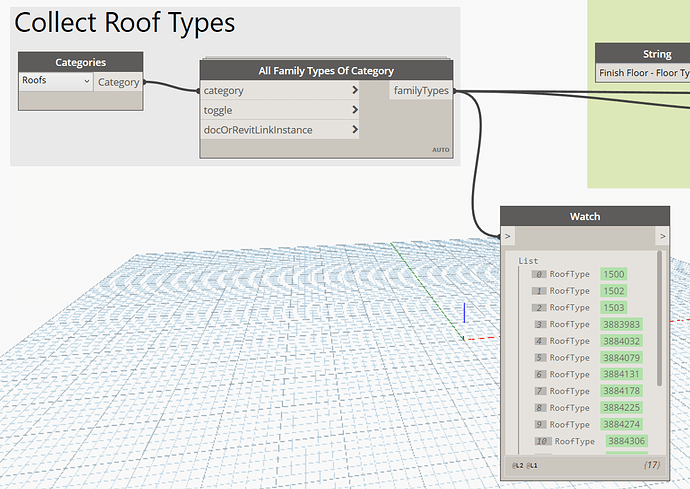Select the @L2 list level label
690x489 pixels.
click(517, 466)
